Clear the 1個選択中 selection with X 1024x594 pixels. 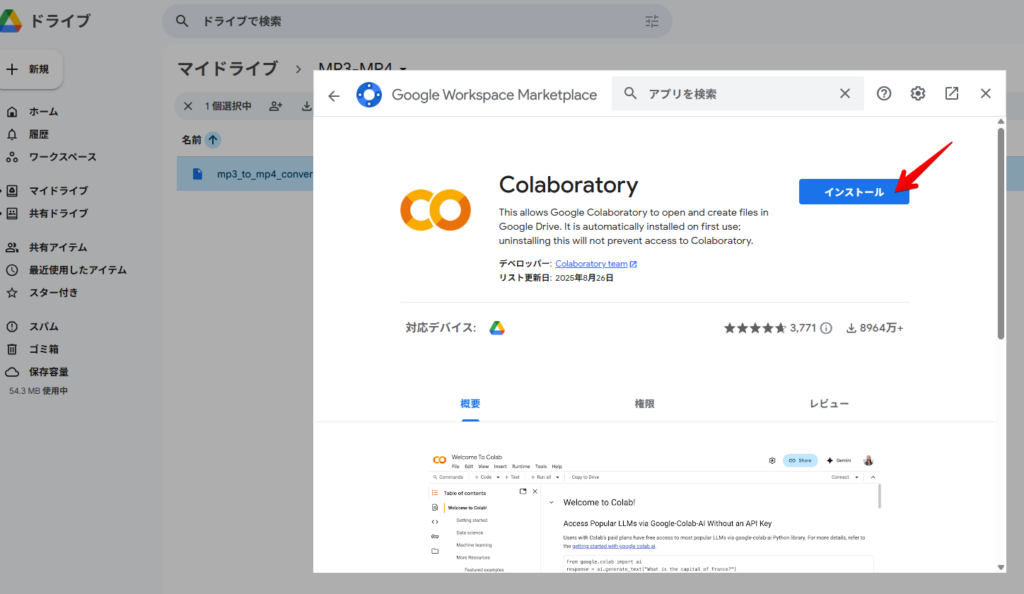[x=188, y=106]
